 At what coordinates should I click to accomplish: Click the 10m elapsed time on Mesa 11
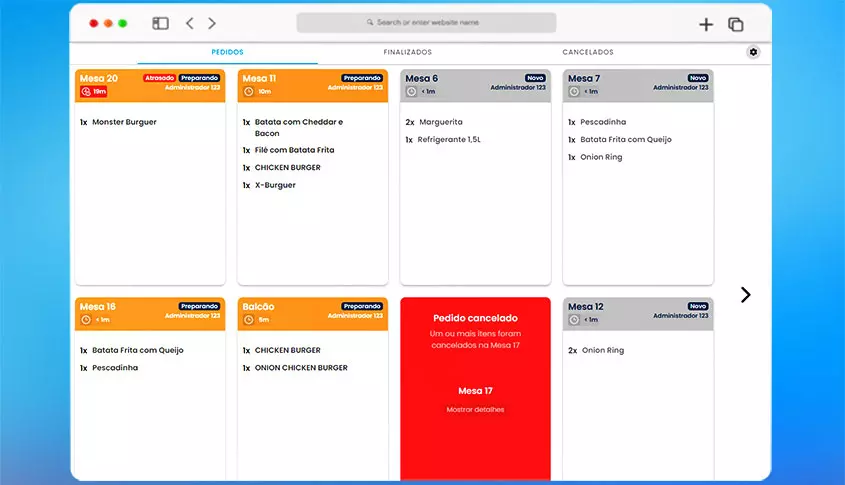[x=265, y=92]
